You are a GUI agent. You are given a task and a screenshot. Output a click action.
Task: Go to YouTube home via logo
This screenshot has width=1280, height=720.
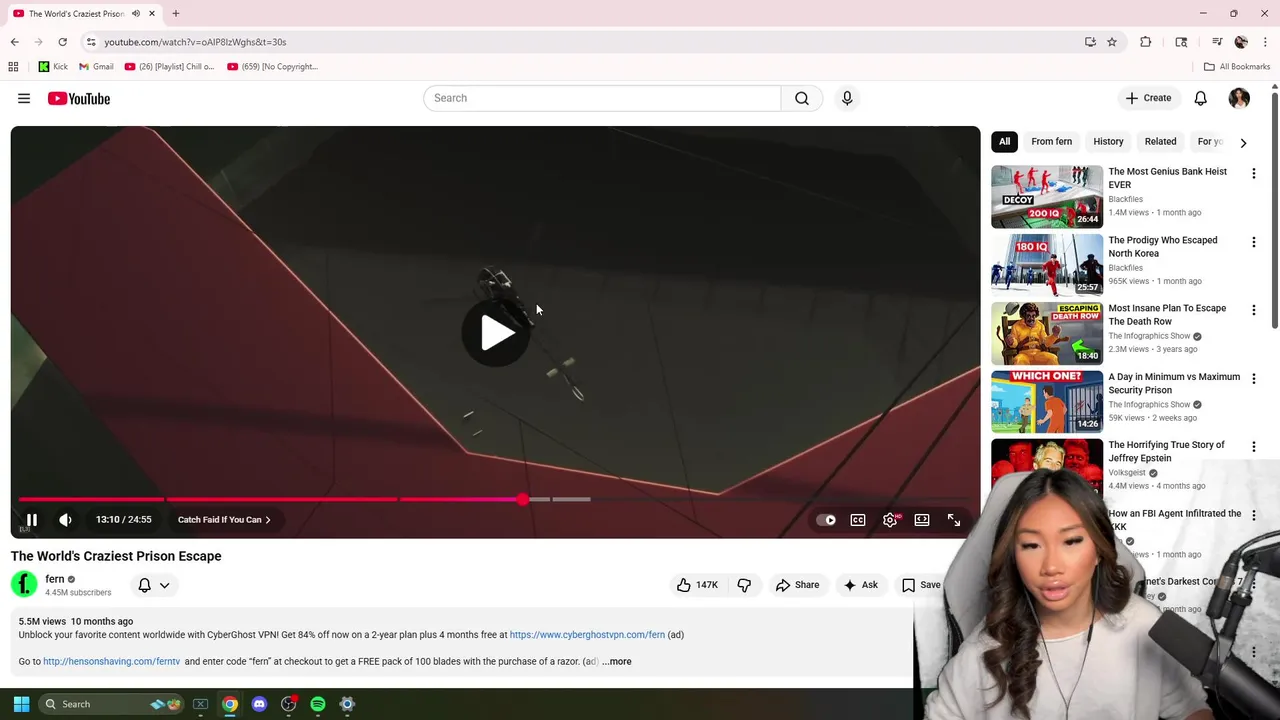(79, 98)
